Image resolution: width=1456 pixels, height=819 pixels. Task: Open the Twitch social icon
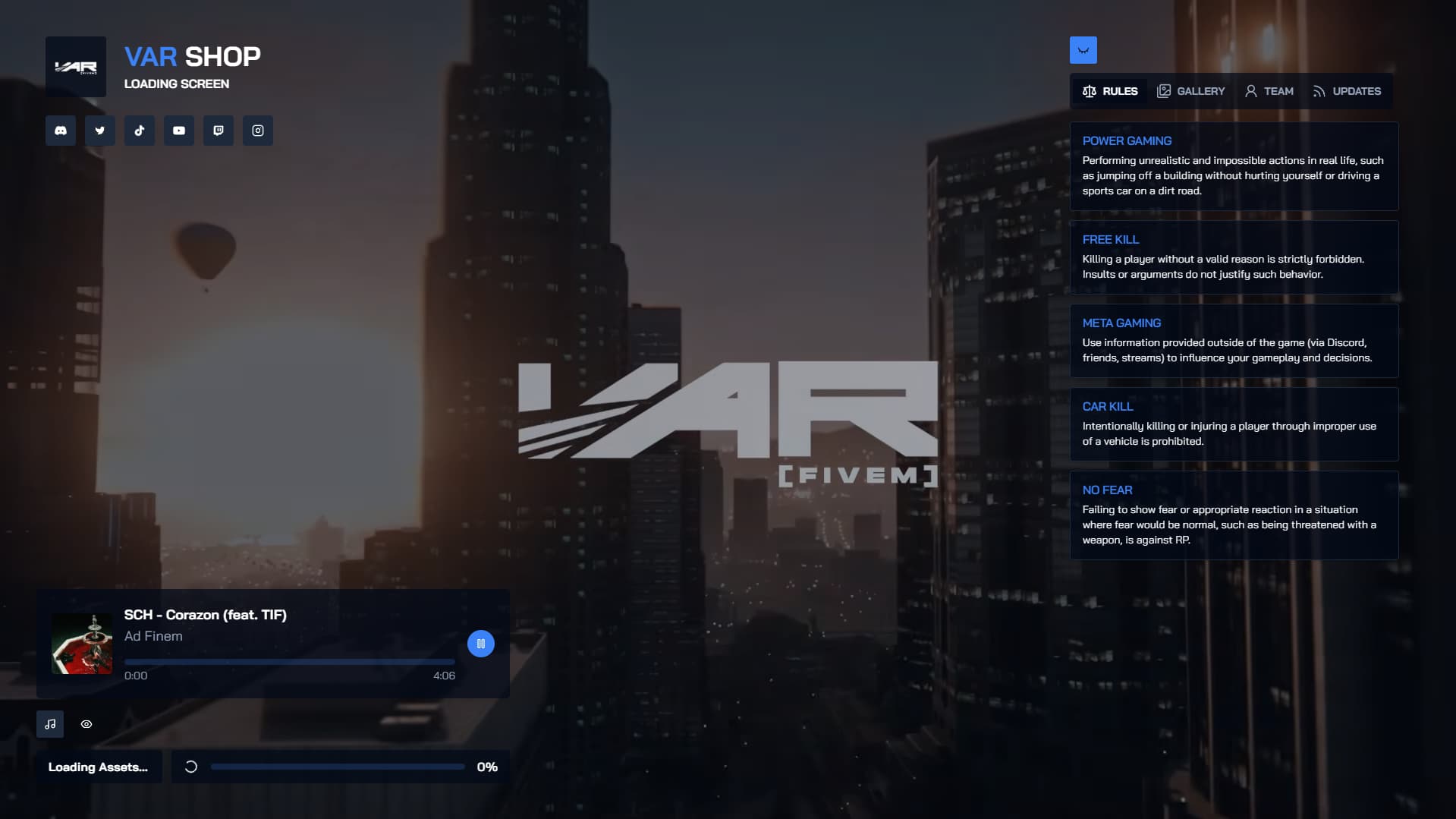click(218, 131)
